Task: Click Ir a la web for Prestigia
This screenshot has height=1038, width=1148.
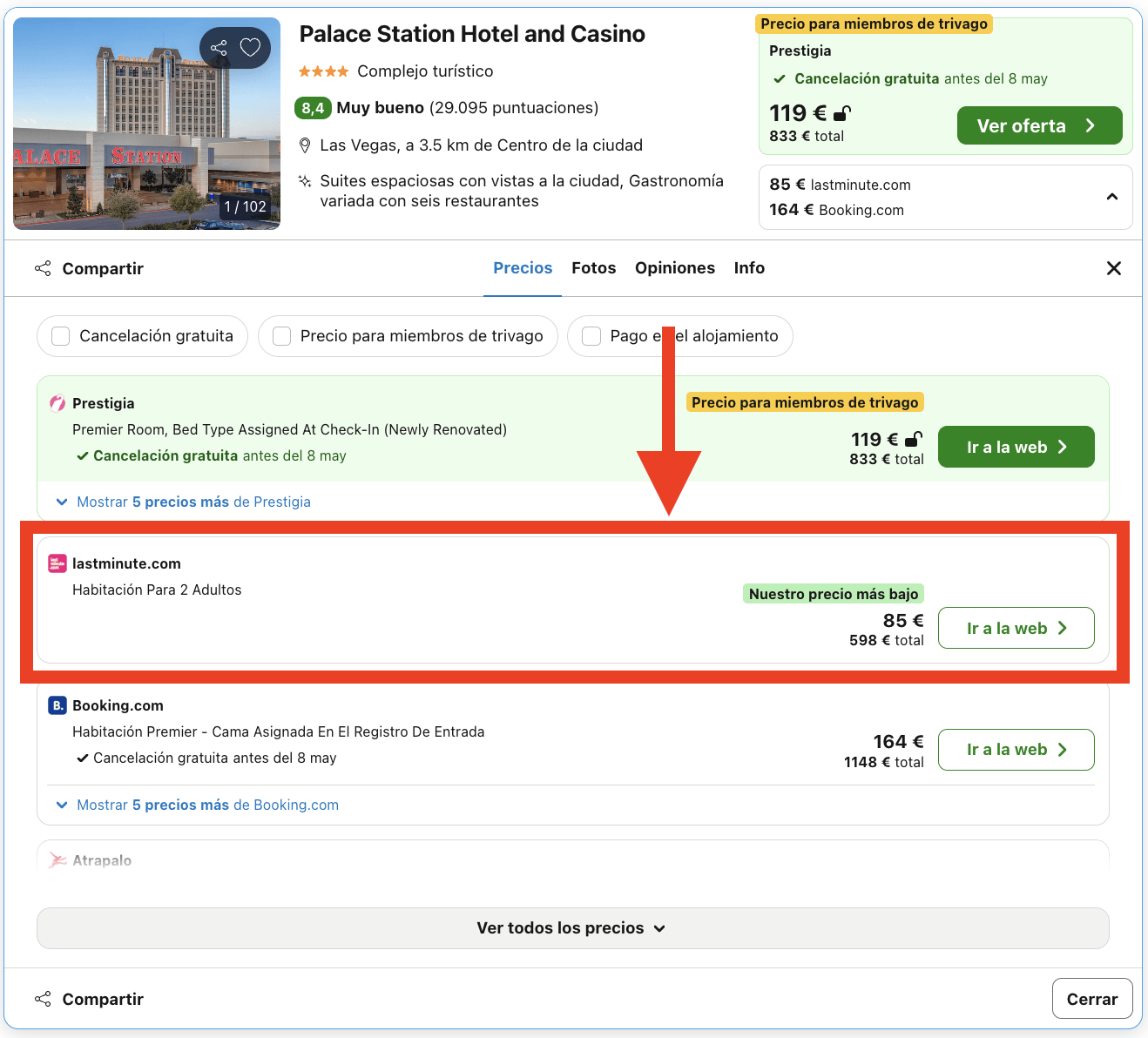Action: (1016, 447)
